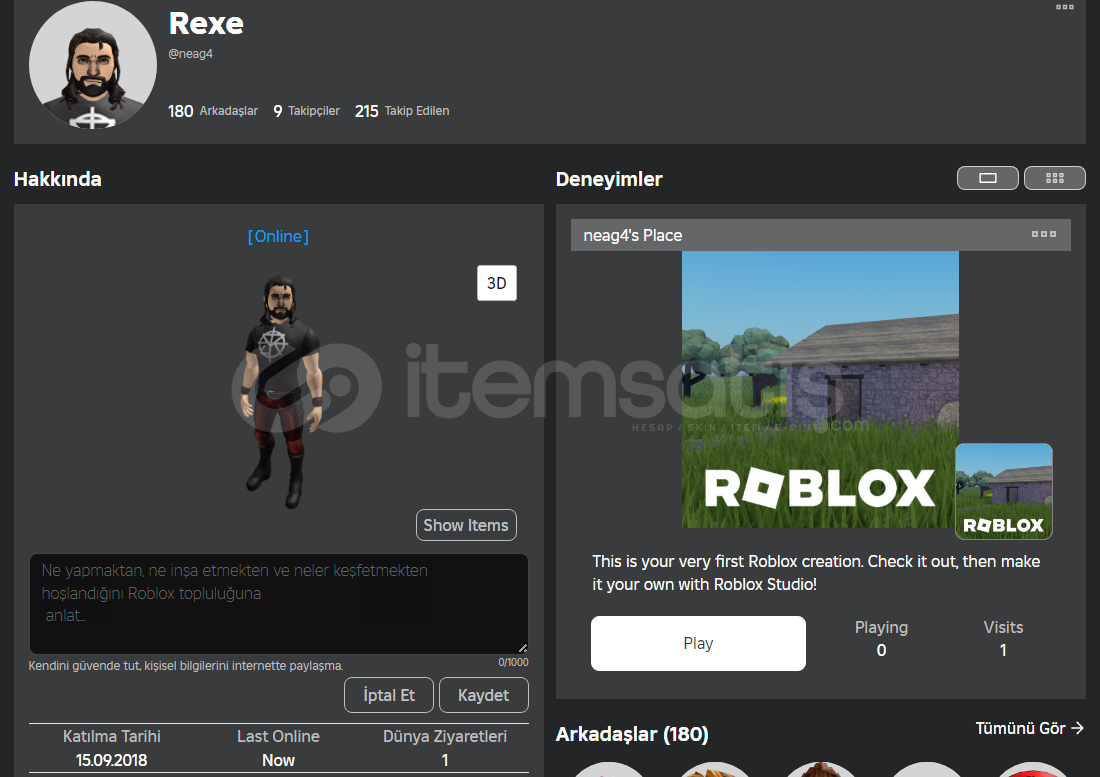Click the Arkadaşlar (180) heading
The width and height of the screenshot is (1100, 777).
click(x=632, y=734)
